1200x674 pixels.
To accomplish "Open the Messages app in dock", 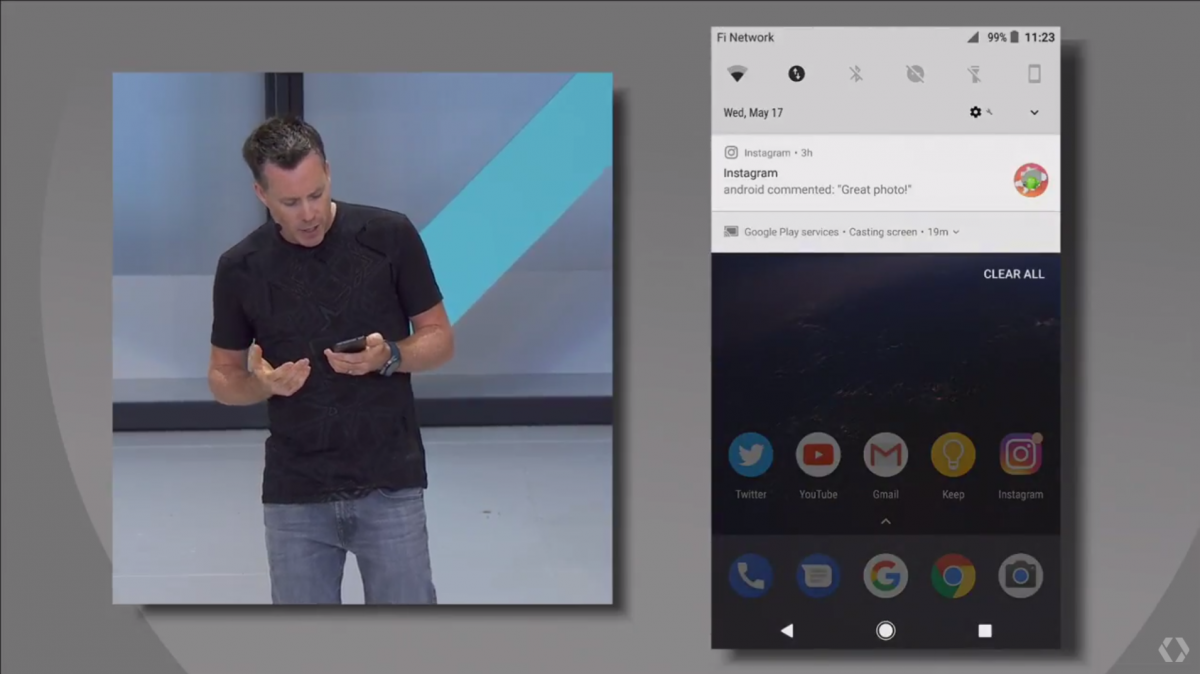I will pyautogui.click(x=818, y=576).
